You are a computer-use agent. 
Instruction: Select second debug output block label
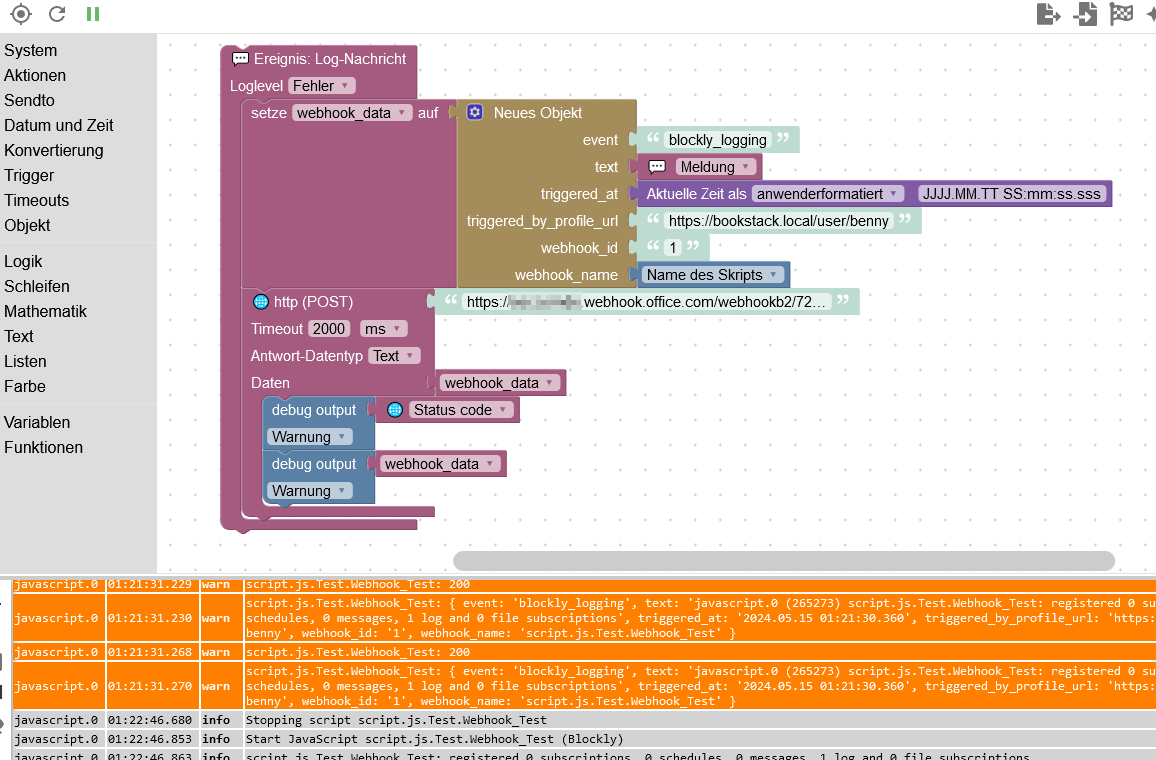313,464
